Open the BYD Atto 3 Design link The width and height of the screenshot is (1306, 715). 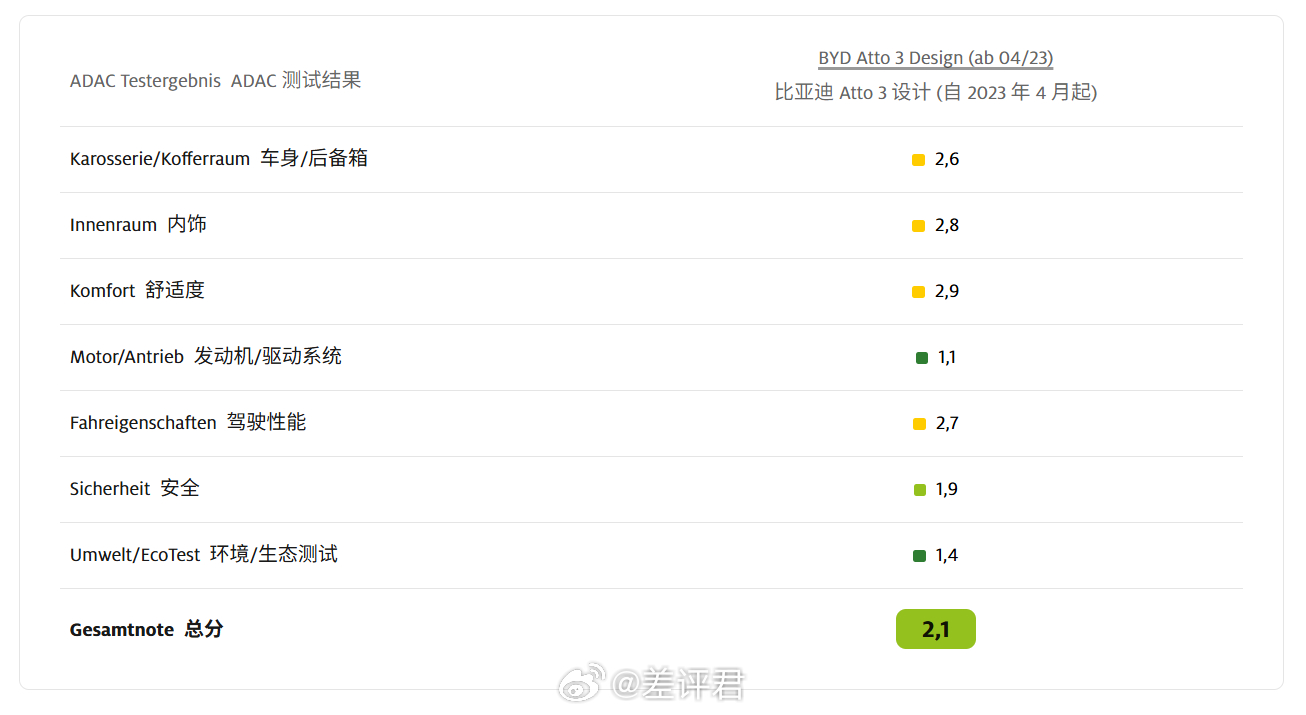(935, 58)
